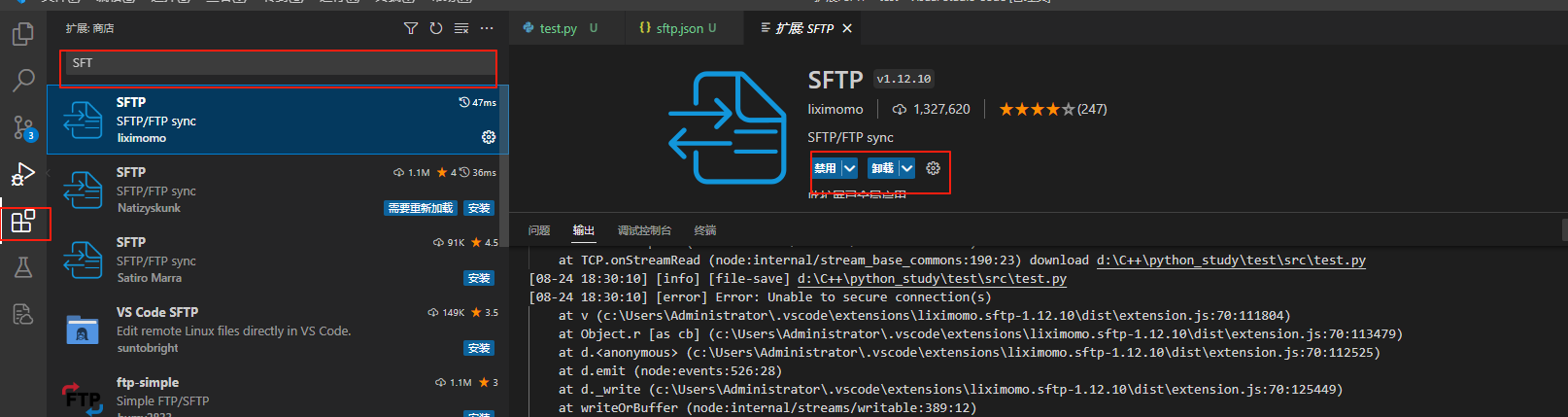Click the extension version v1.12.10 label

coord(903,79)
